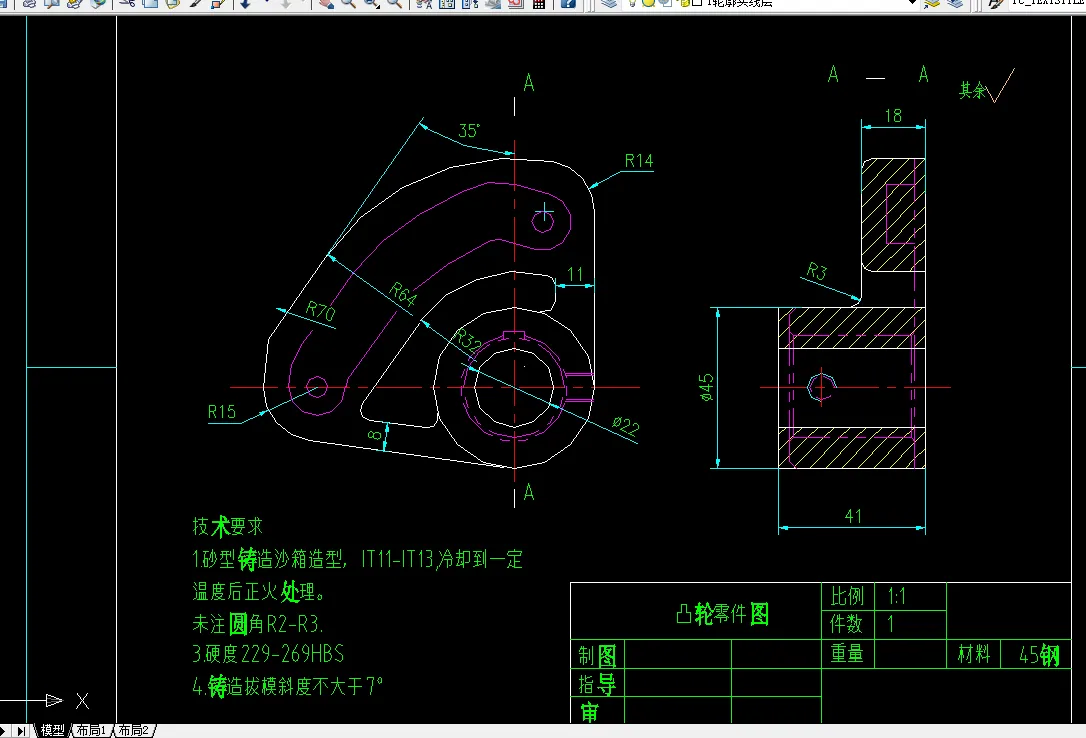Select the Zoom Window tool
Screen dimensions: 1086x738
point(369,5)
